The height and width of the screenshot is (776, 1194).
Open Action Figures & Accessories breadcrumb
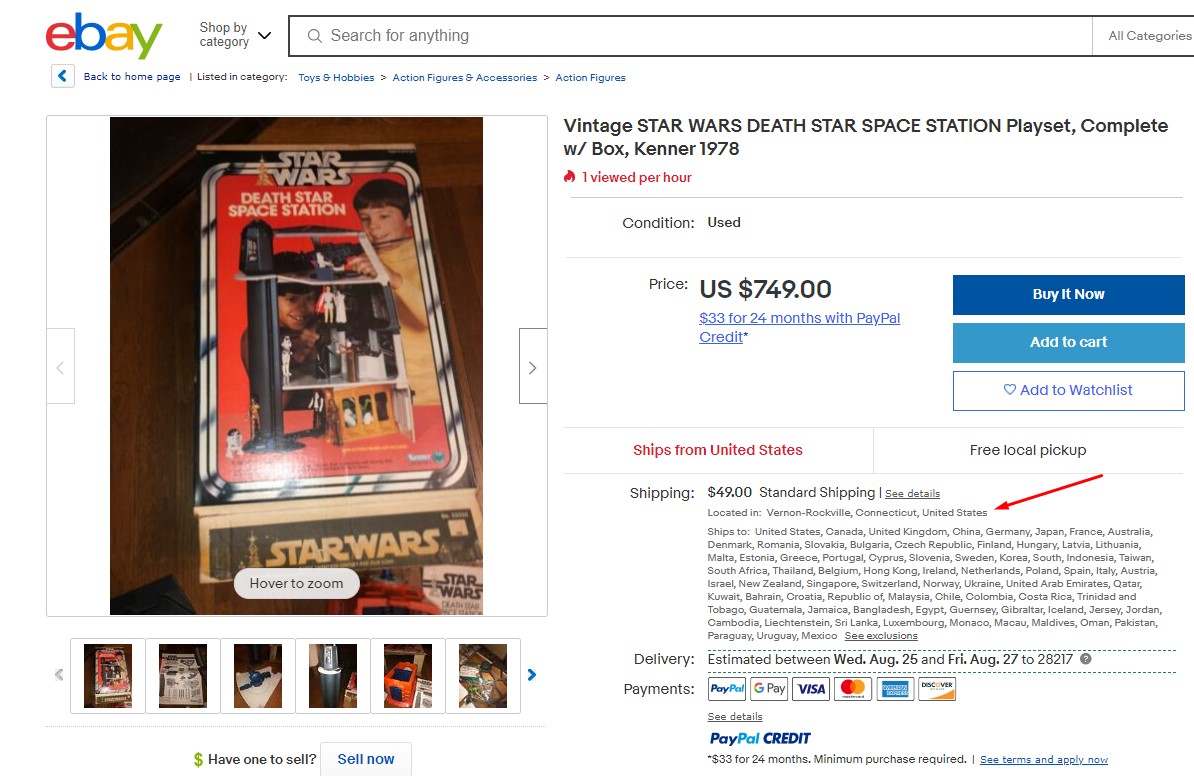[465, 78]
